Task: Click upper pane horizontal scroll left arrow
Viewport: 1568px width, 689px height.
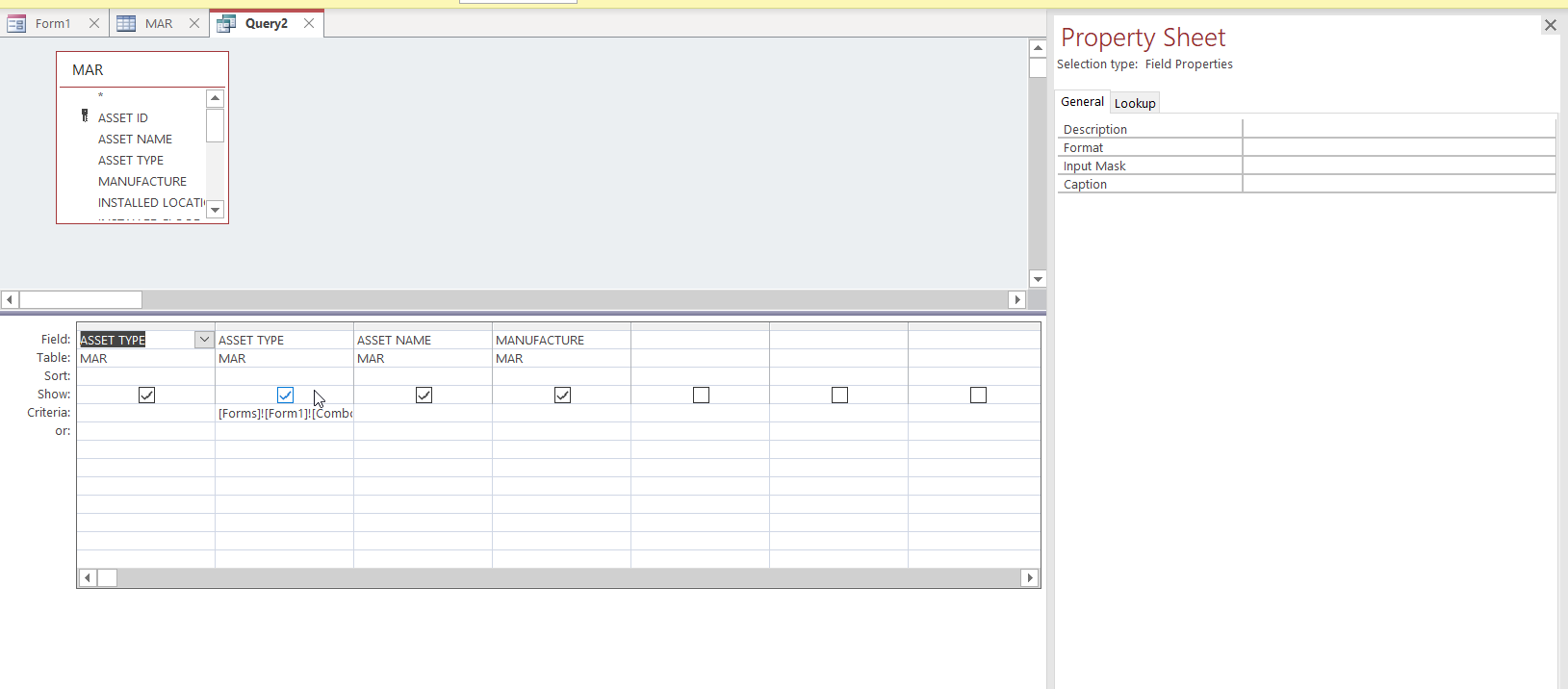Action: click(10, 299)
